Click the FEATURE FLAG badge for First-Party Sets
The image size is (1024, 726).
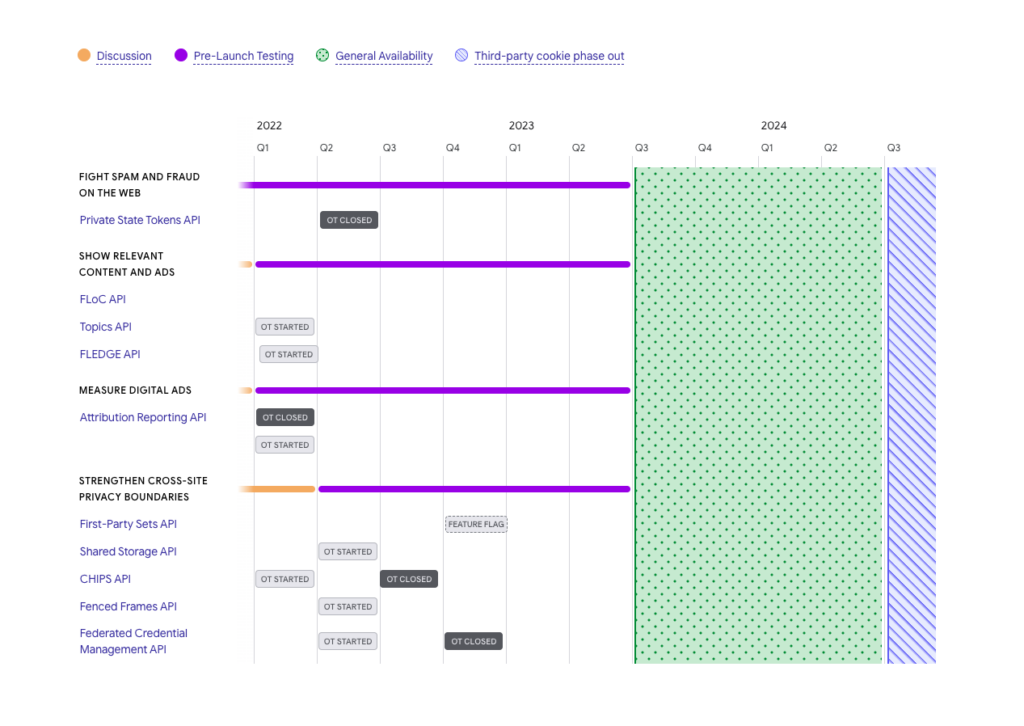[476, 524]
